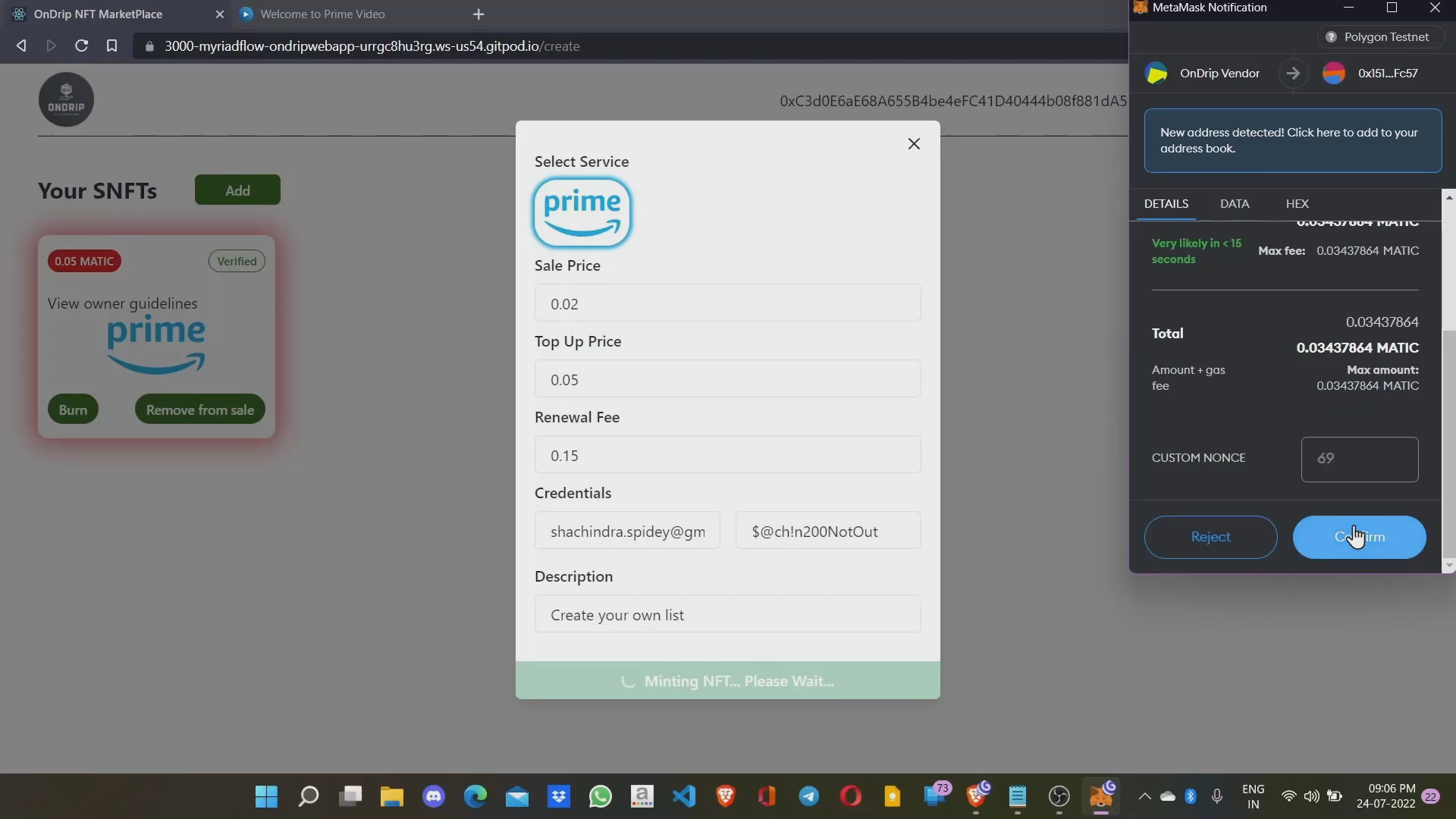Click the New address detected banner
1456x819 pixels.
pos(1293,140)
